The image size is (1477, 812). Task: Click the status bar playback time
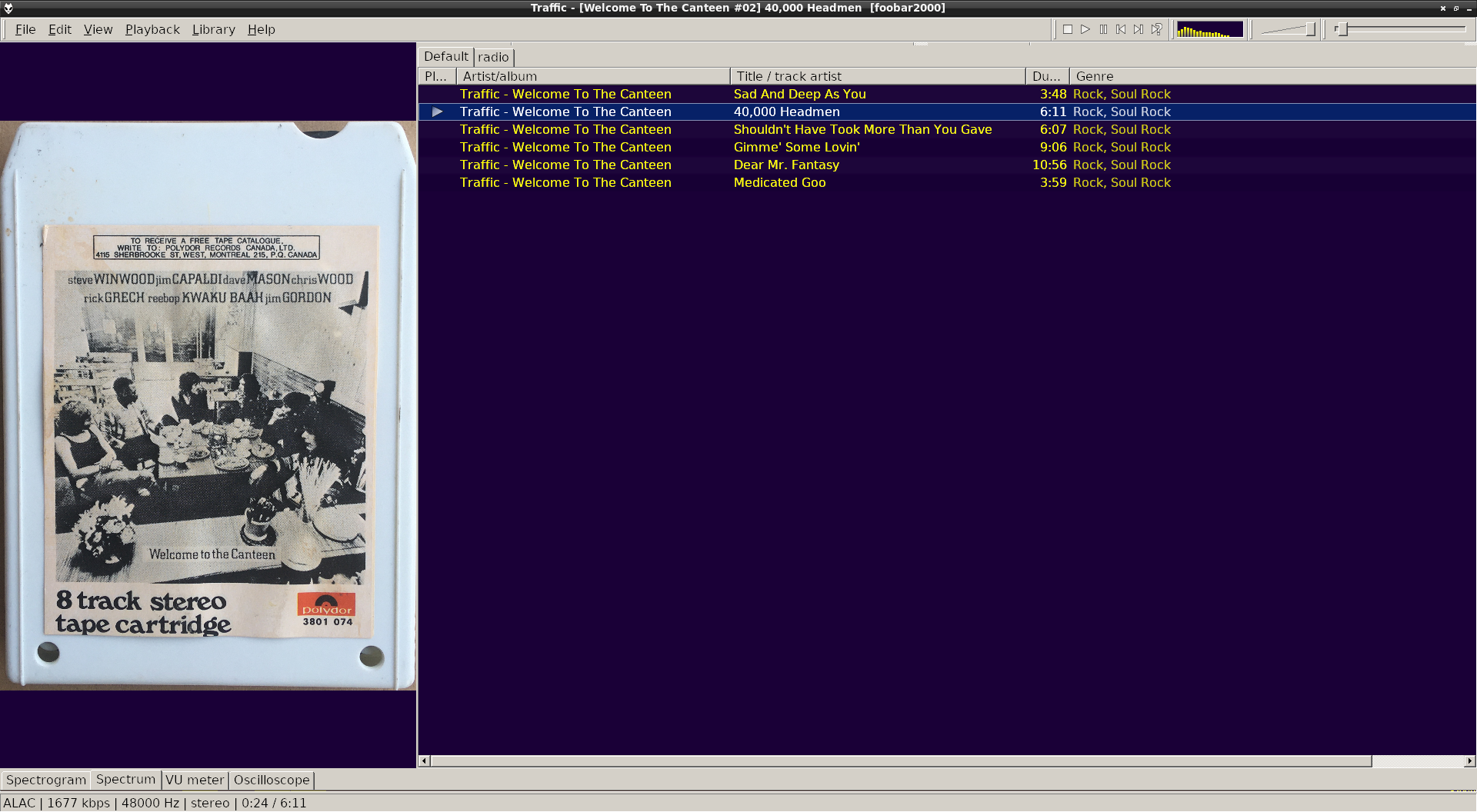click(x=274, y=803)
